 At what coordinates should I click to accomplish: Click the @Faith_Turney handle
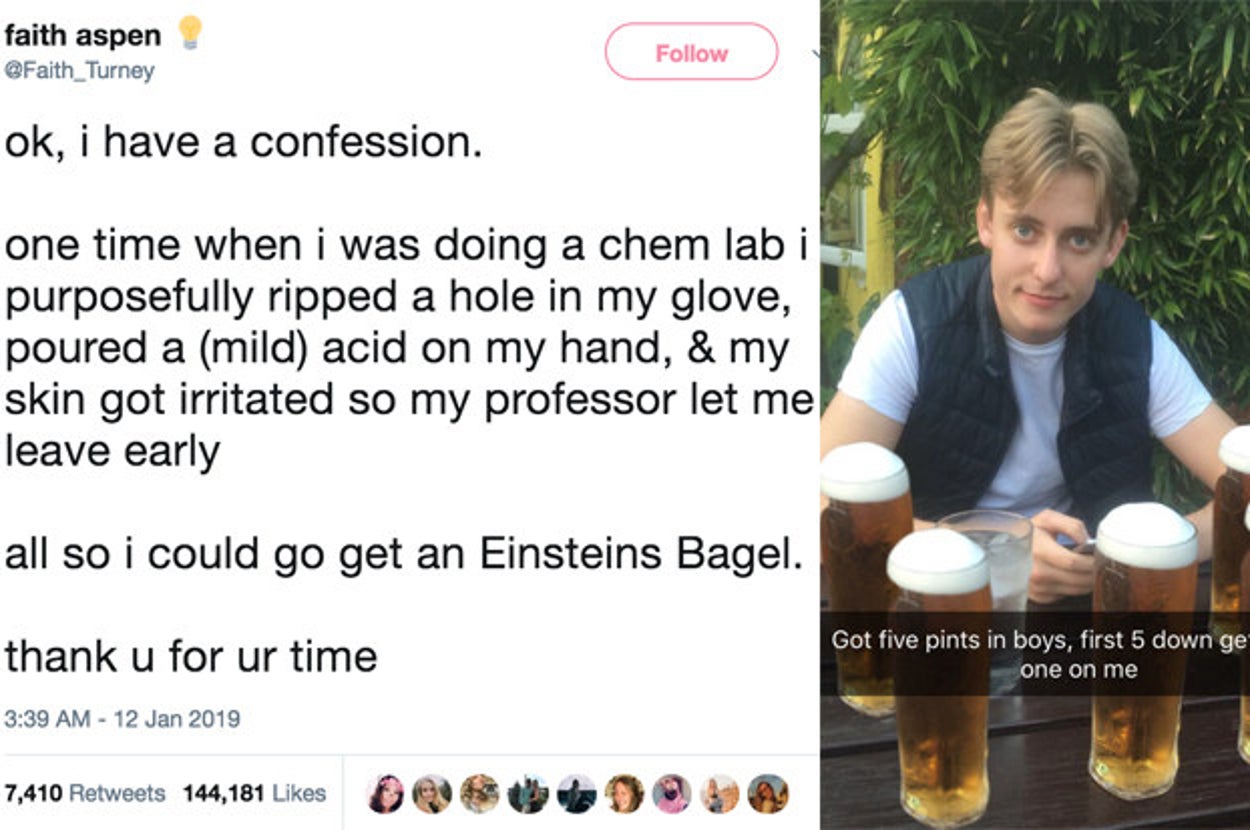80,72
